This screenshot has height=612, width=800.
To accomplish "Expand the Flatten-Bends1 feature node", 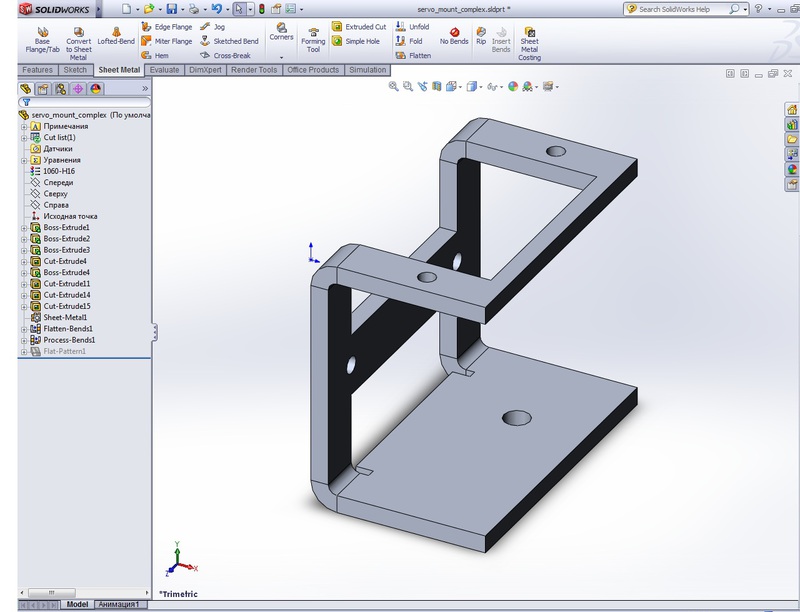I will (x=23, y=329).
